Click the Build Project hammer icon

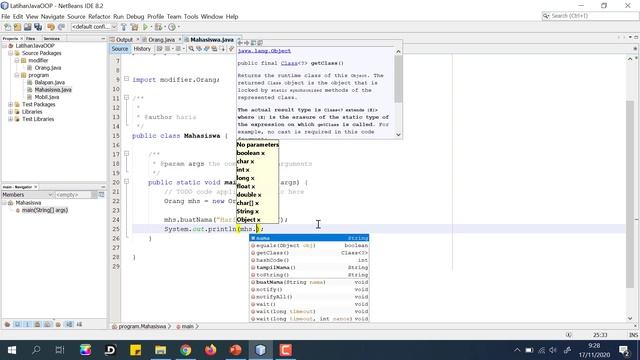pos(124,27)
